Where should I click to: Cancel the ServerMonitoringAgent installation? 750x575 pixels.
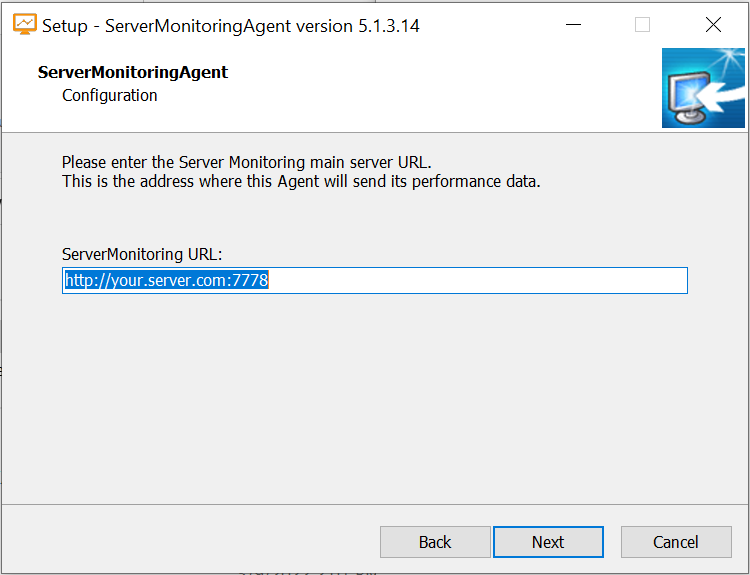tap(676, 542)
